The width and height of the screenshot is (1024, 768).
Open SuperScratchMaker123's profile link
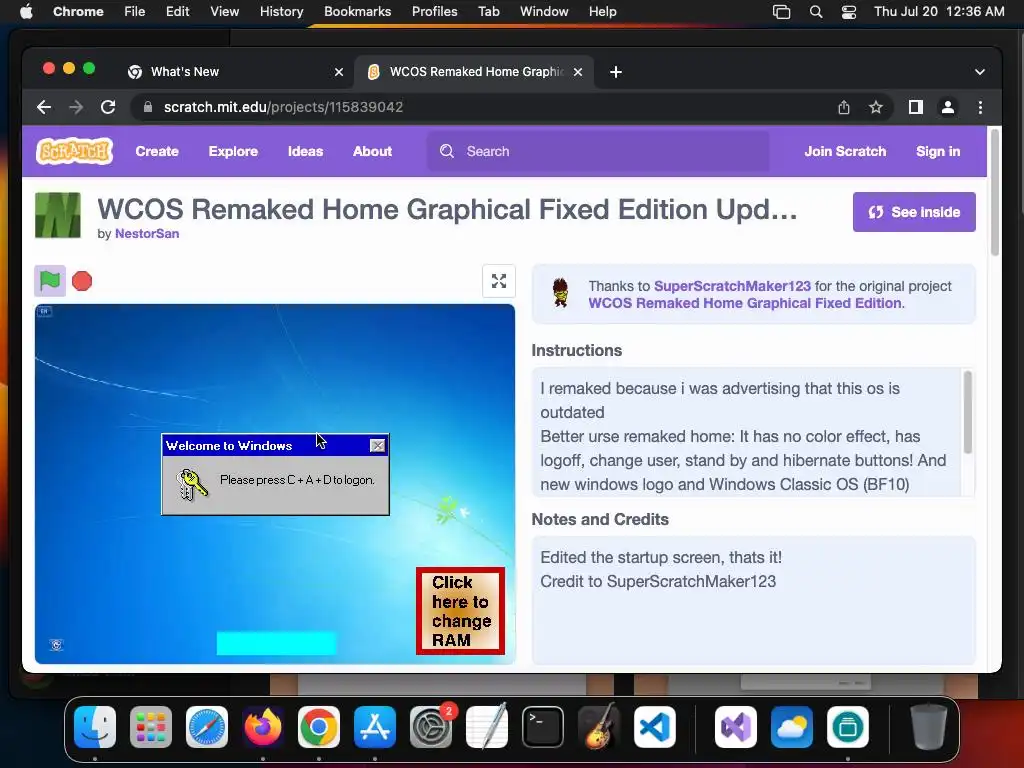(732, 286)
